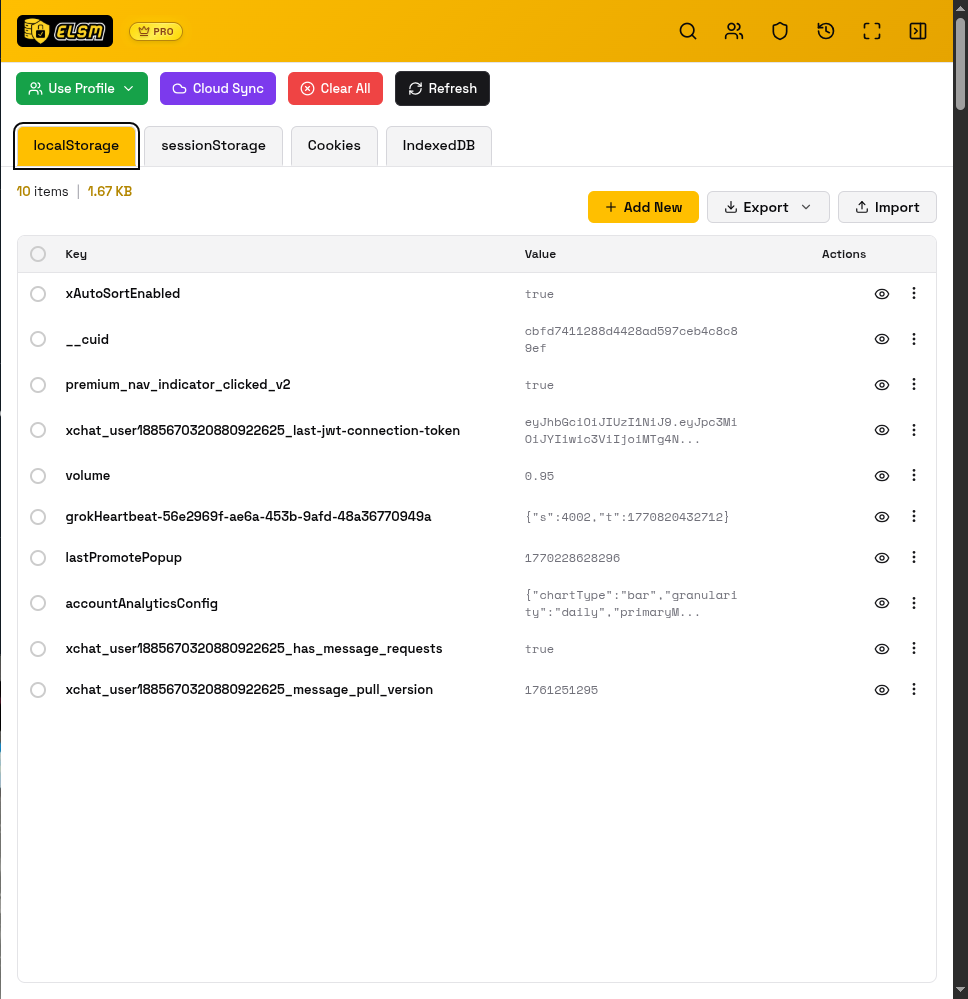The width and height of the screenshot is (968, 999).
Task: Reveal the xAutoSortEnabled value with the eye icon
Action: tap(881, 294)
